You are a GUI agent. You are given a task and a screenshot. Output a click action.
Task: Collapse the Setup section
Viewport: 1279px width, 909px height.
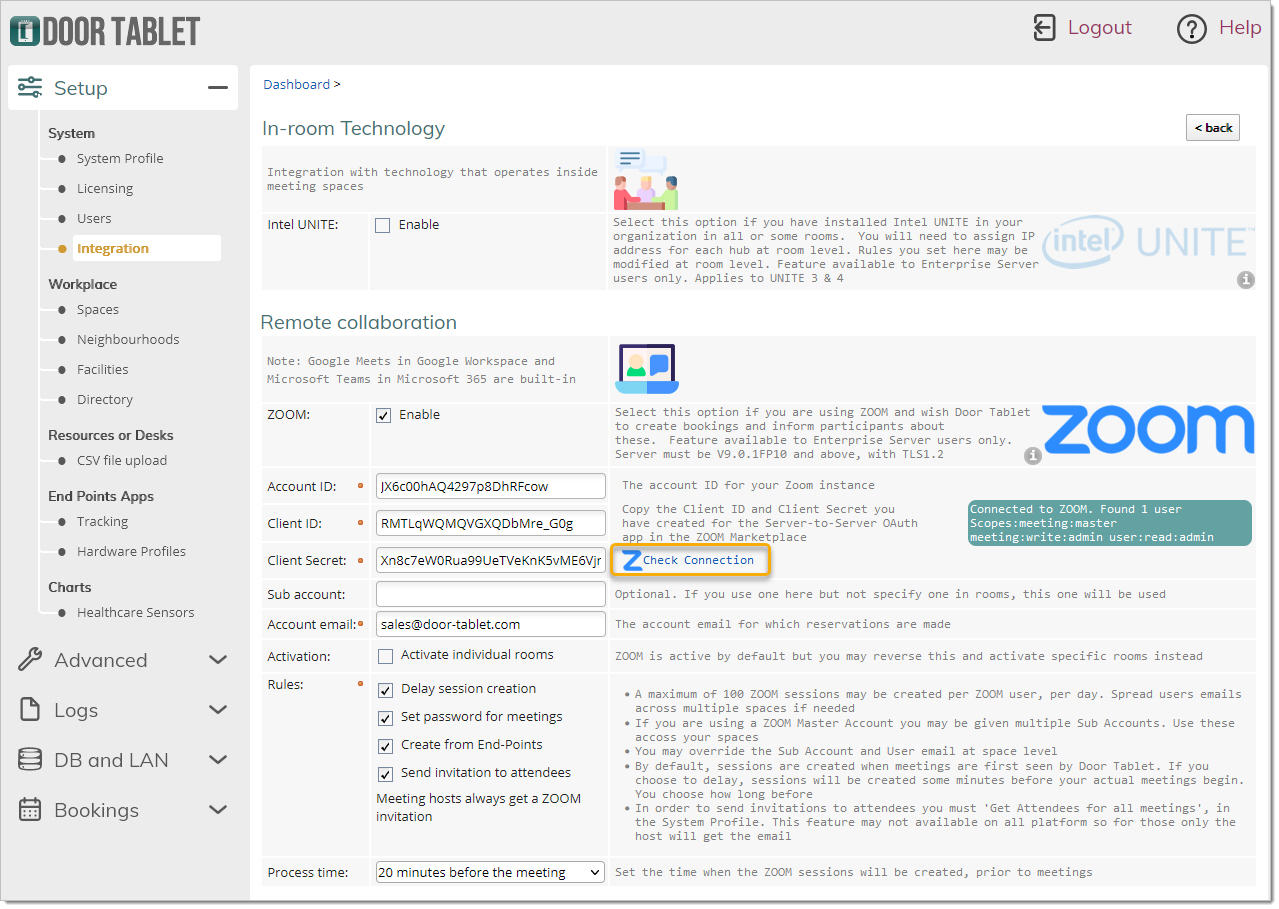pyautogui.click(x=217, y=88)
